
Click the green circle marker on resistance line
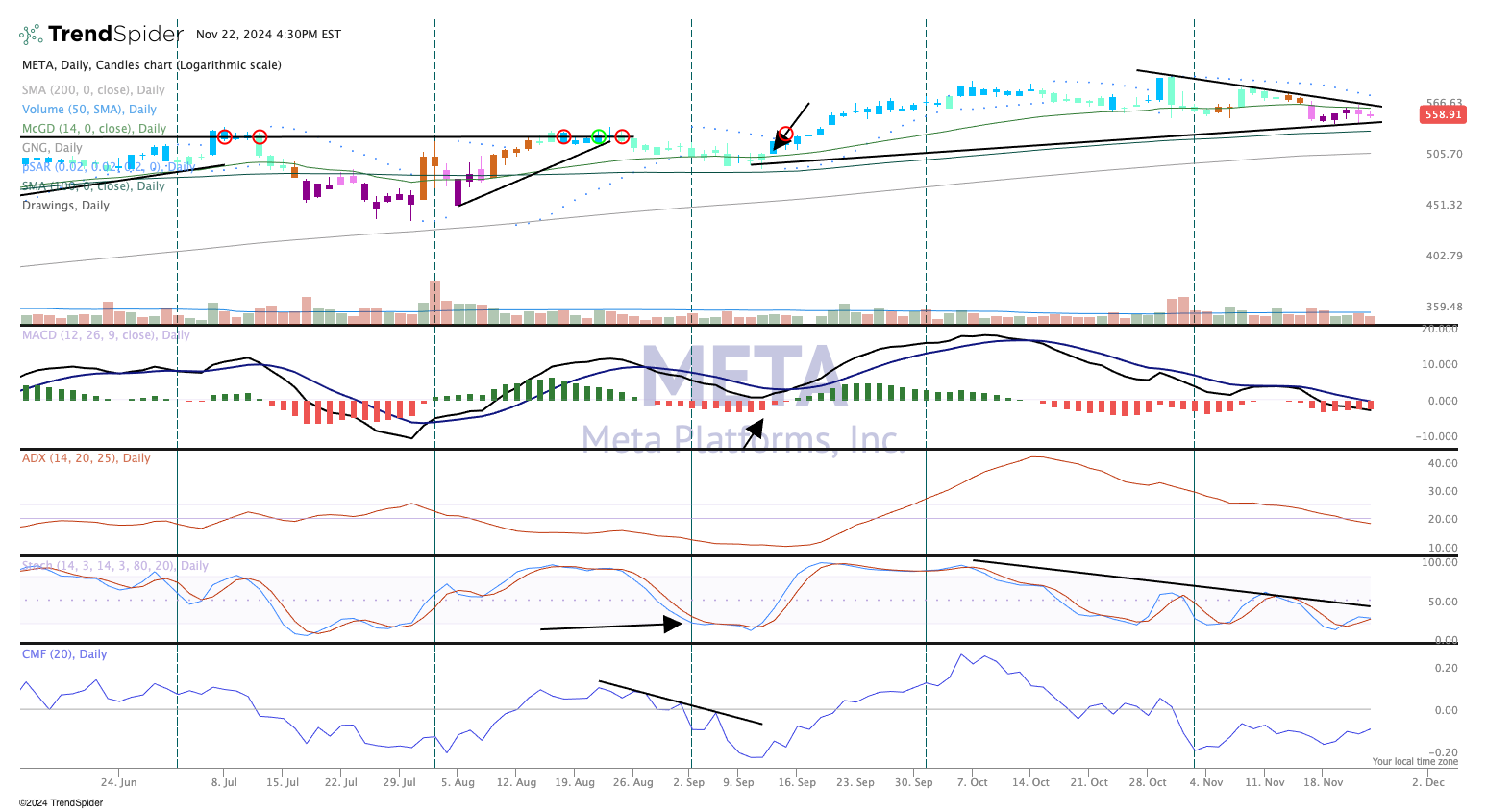point(599,137)
